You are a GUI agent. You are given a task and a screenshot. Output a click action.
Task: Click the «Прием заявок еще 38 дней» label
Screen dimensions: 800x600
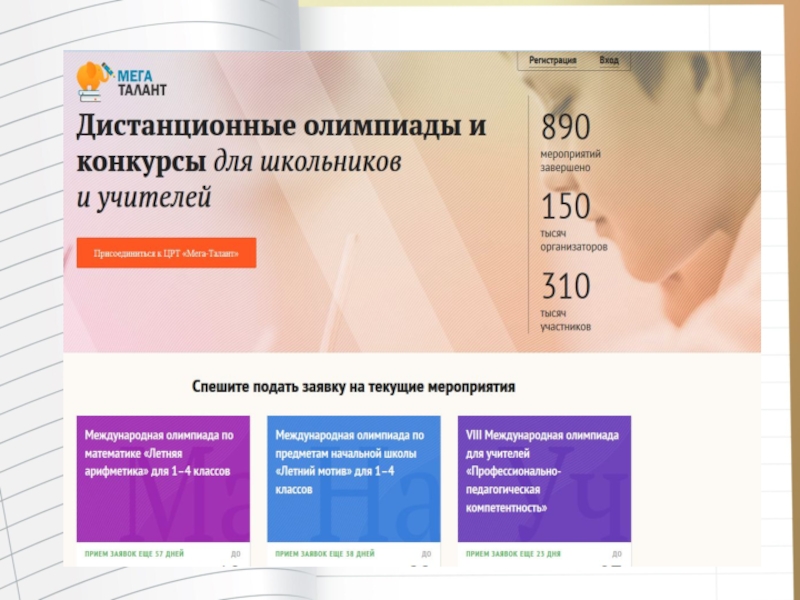click(x=325, y=554)
